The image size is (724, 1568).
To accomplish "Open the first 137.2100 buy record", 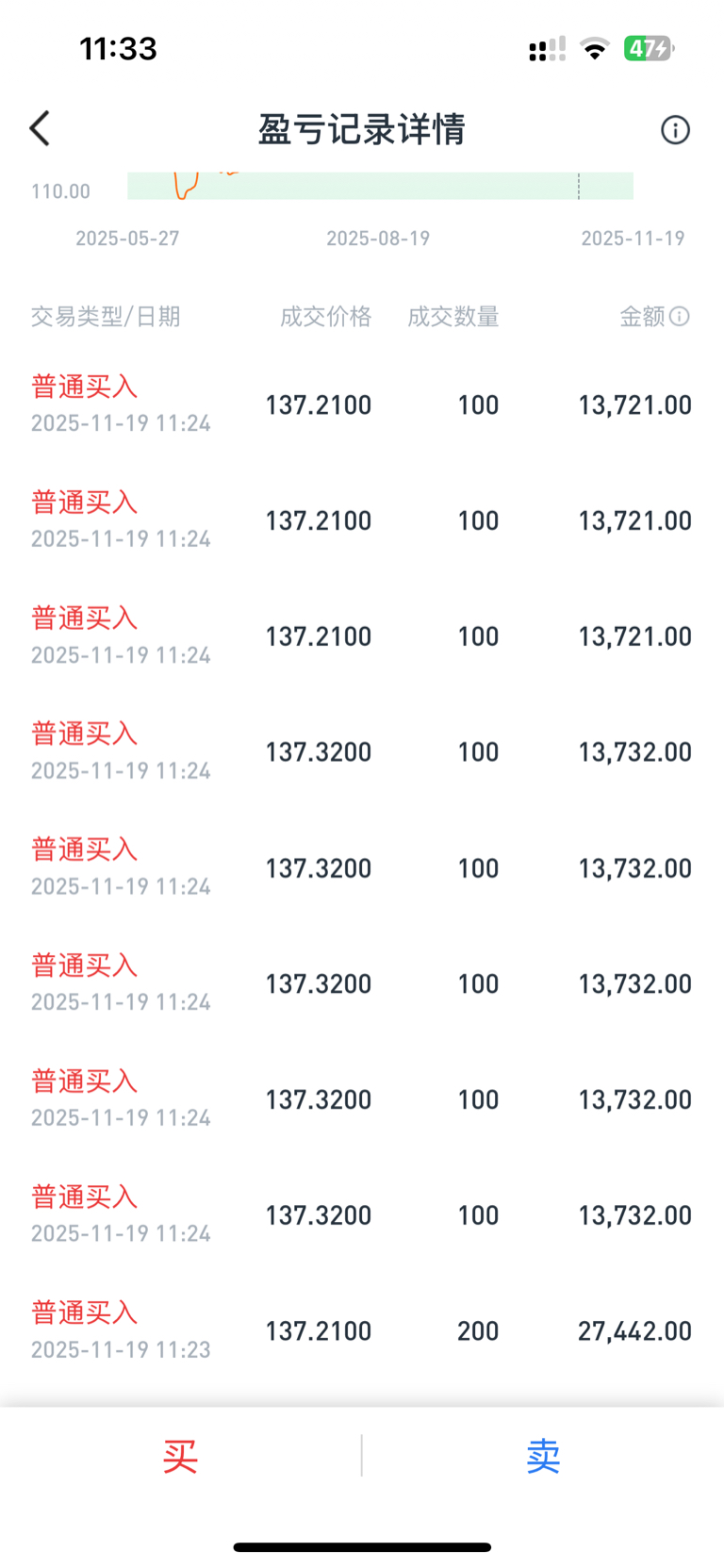I will tap(362, 404).
